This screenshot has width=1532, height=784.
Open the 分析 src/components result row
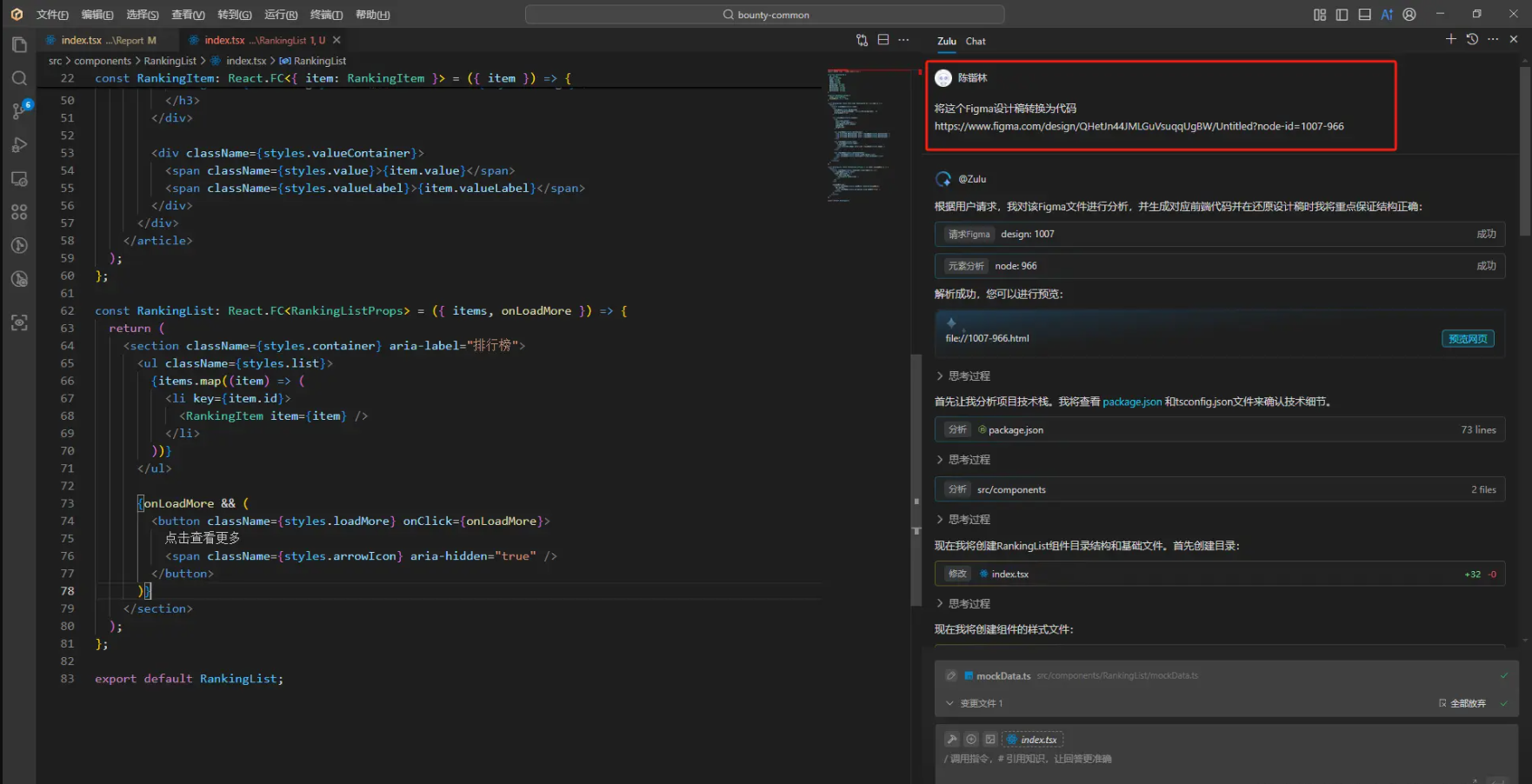1220,489
